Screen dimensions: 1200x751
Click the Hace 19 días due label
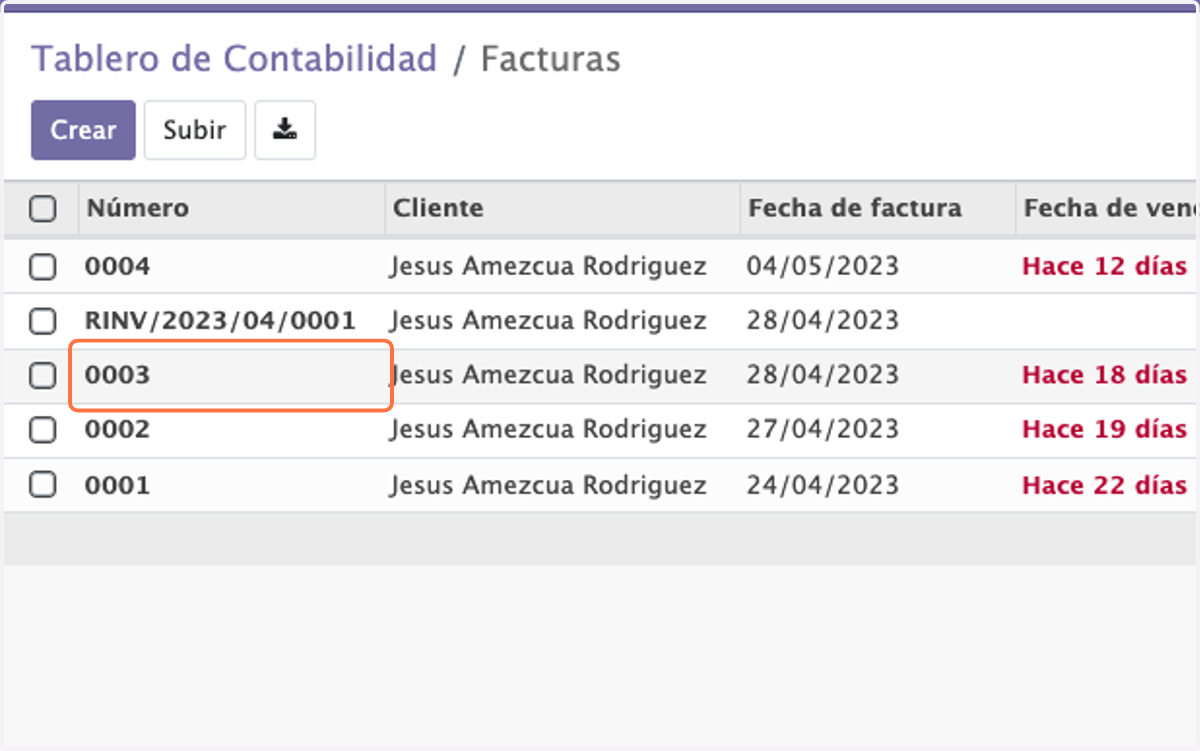1104,430
